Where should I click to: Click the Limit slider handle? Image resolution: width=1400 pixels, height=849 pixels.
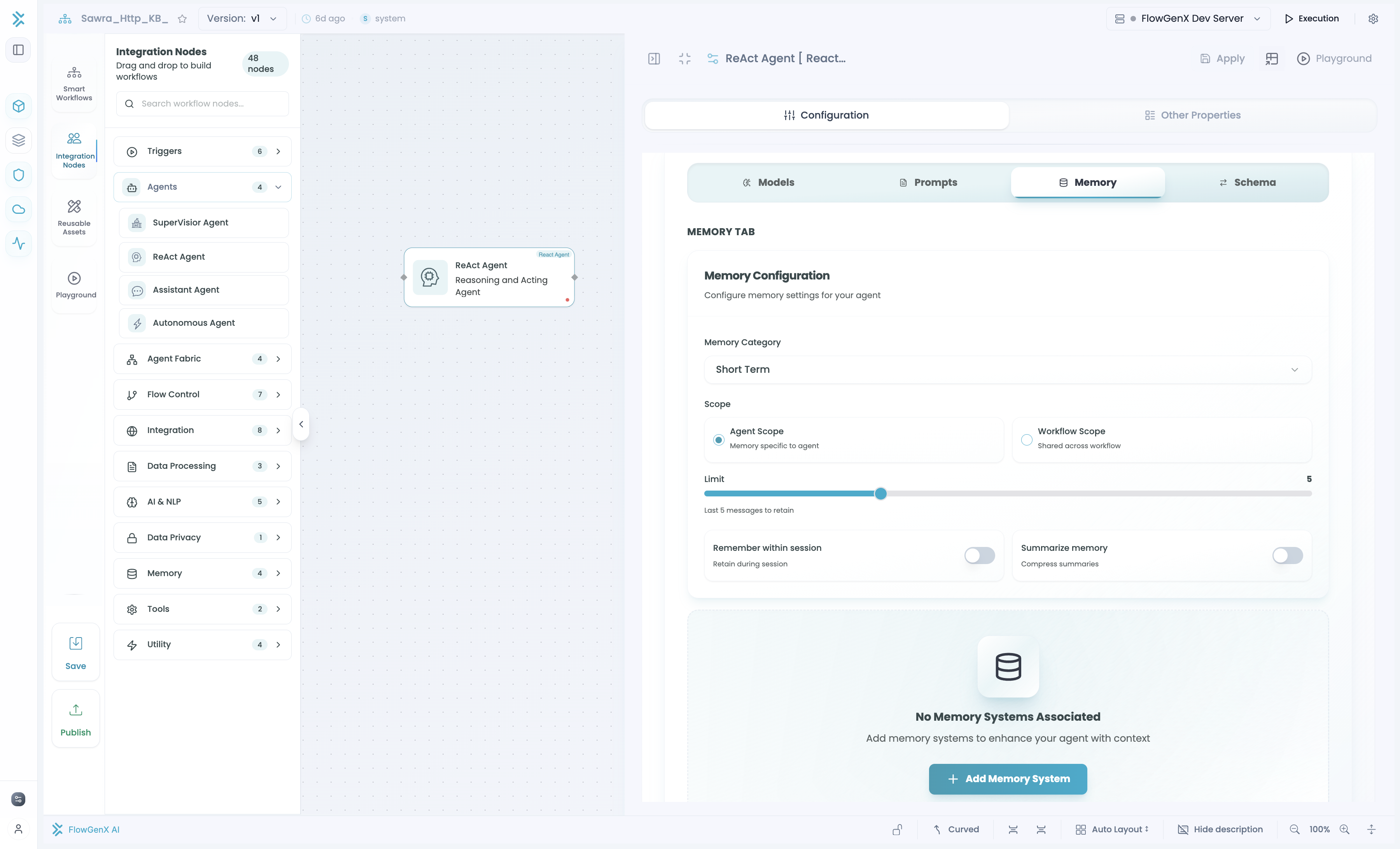click(x=880, y=493)
